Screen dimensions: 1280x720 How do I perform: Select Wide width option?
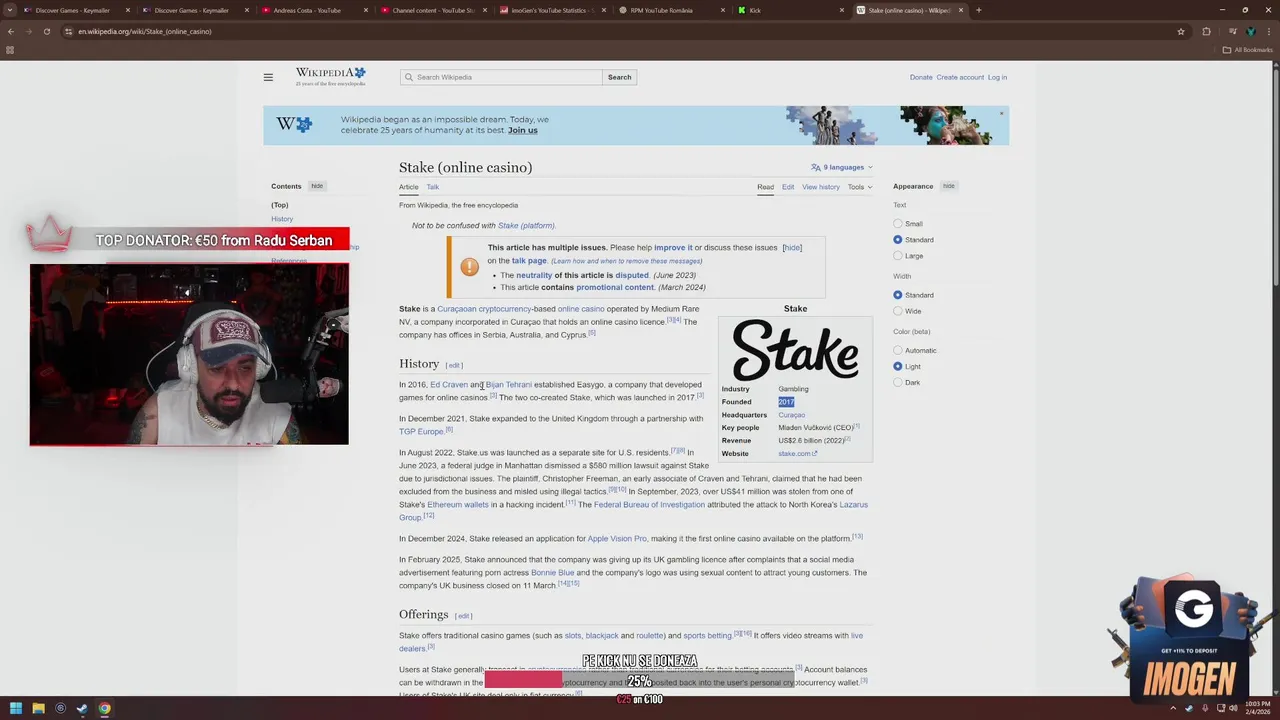coord(898,311)
